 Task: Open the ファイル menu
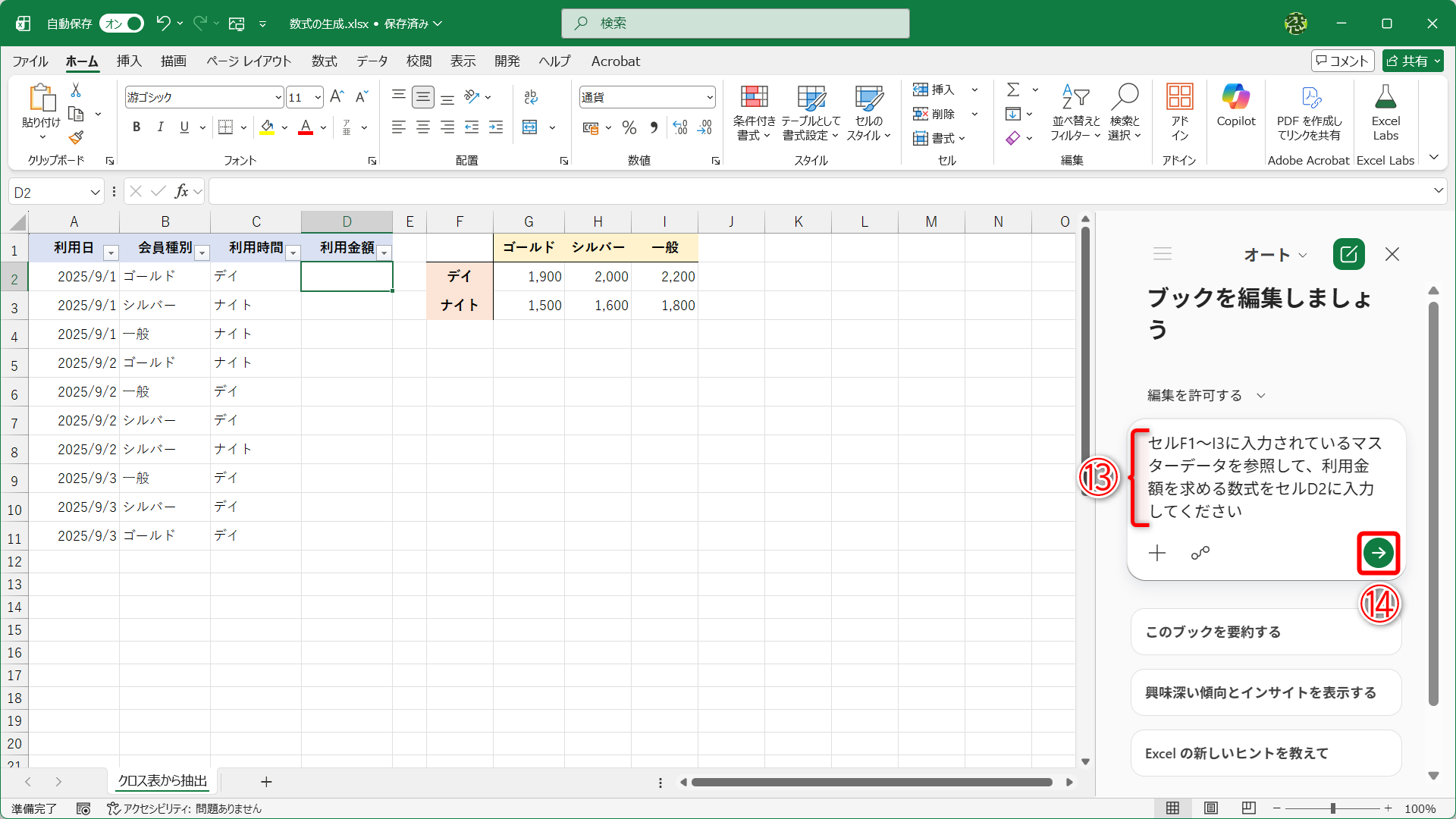point(30,61)
